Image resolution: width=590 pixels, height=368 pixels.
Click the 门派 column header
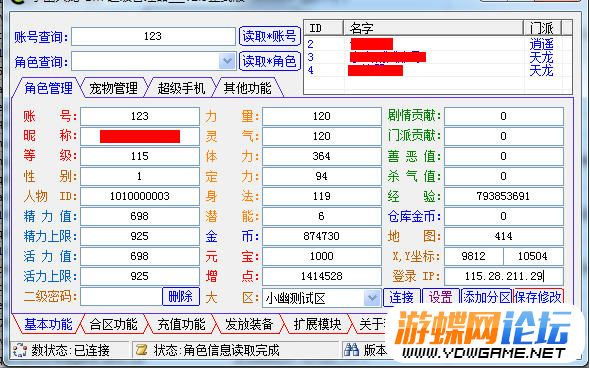point(542,28)
